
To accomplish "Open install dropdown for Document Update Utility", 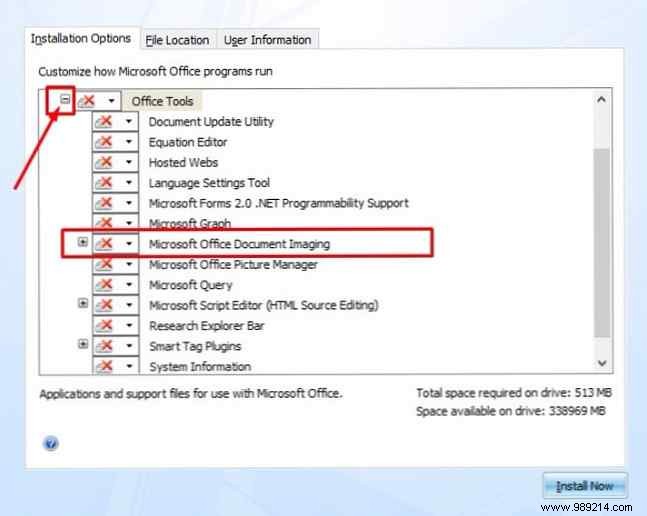I will (x=129, y=121).
